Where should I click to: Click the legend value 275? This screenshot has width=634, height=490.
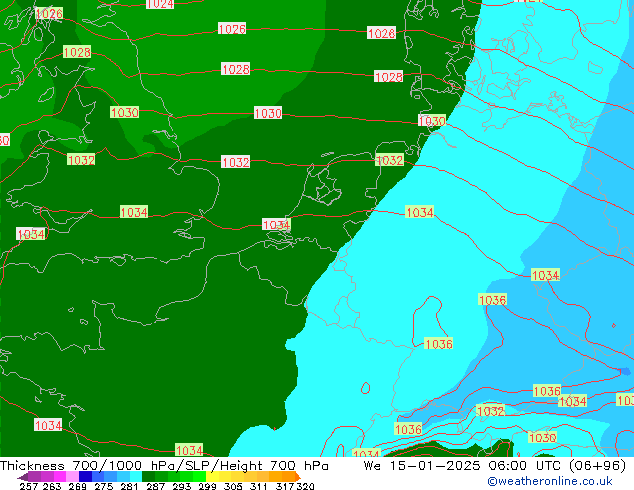[x=102, y=486]
